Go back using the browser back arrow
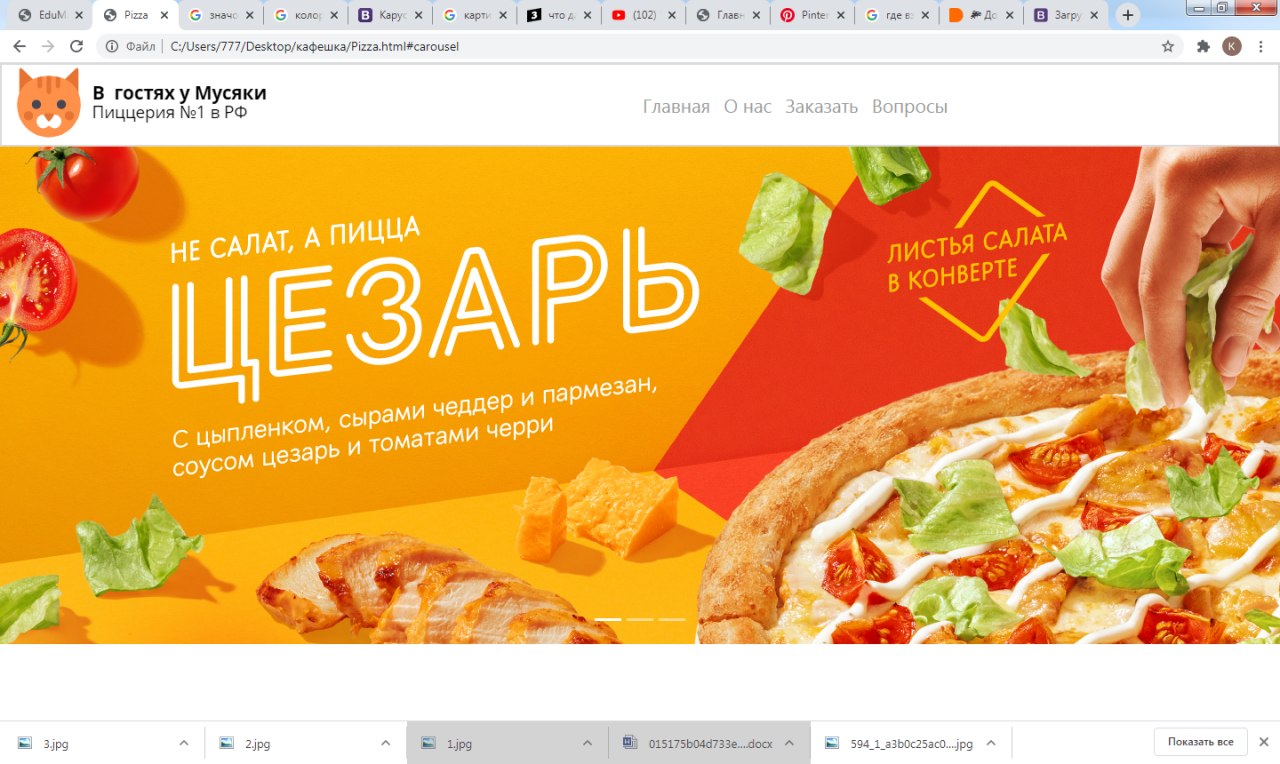 (x=19, y=46)
